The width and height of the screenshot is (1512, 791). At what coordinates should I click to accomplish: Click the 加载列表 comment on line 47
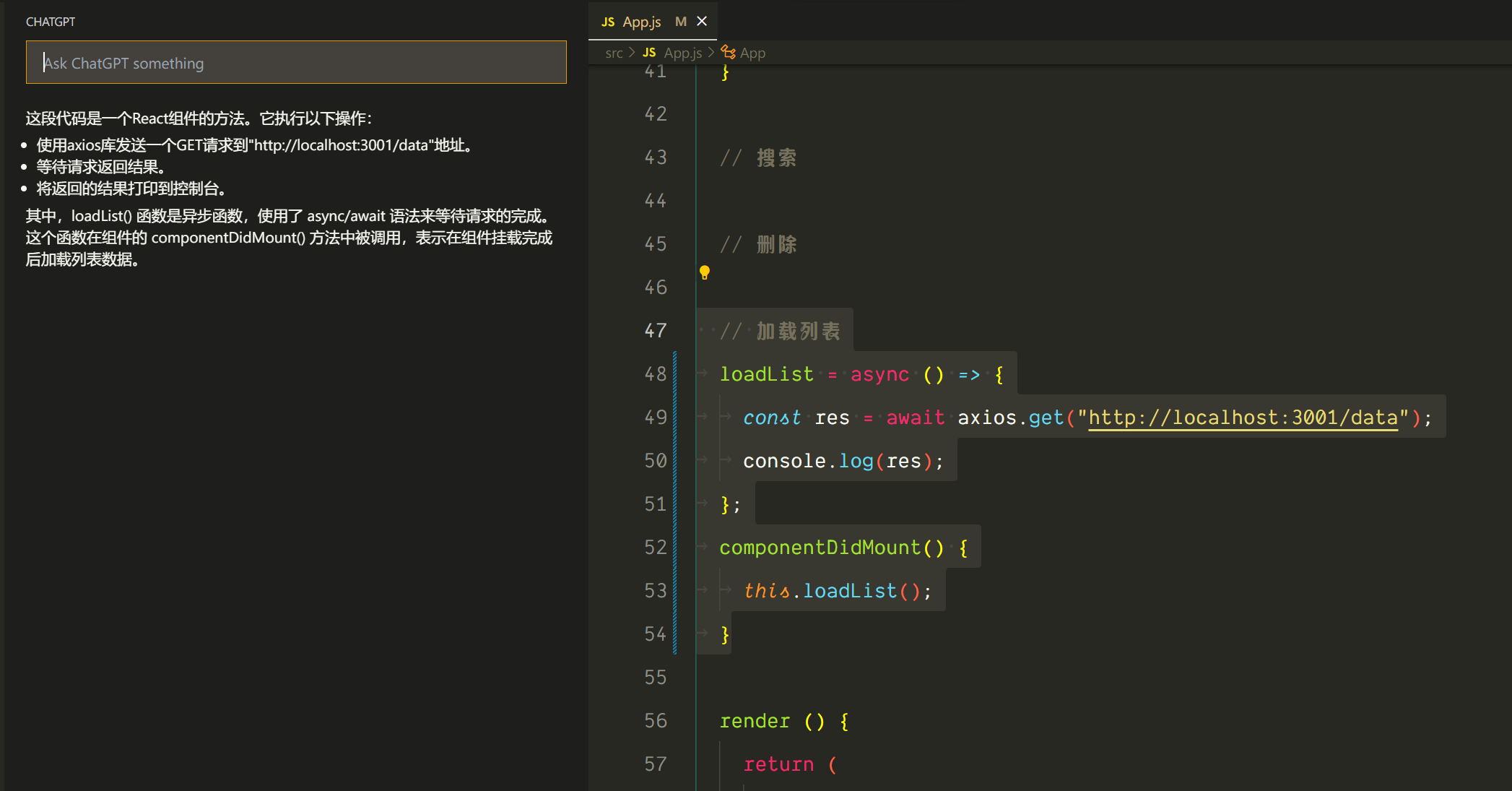pos(781,331)
